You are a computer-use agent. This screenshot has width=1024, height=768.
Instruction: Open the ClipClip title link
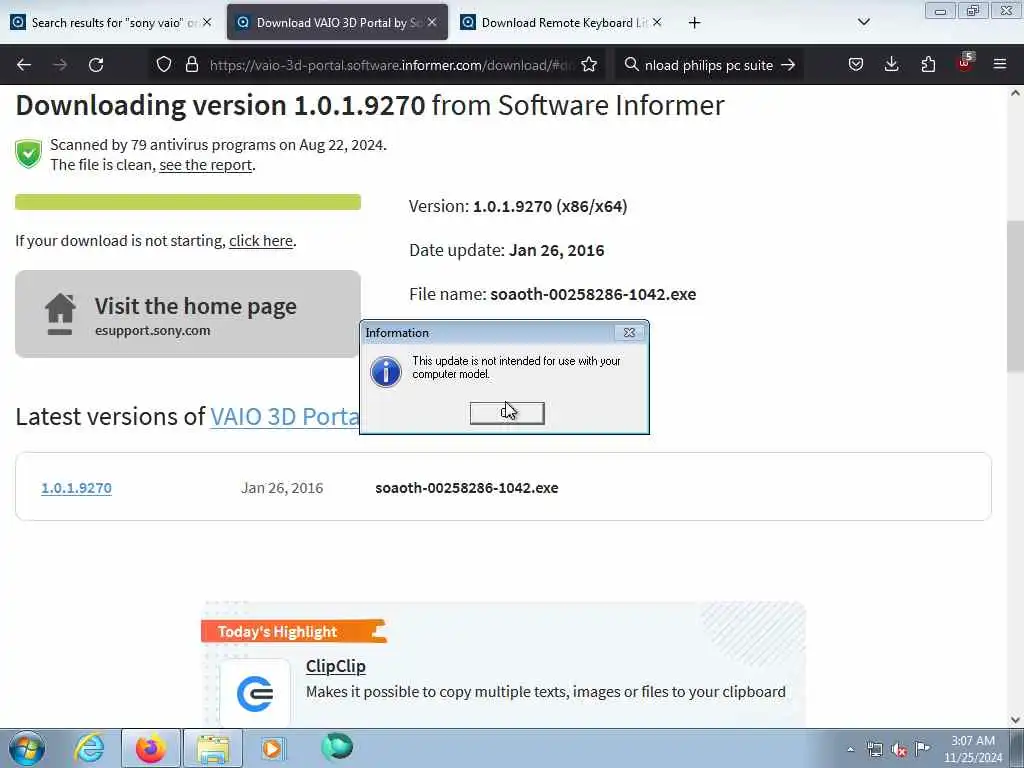point(336,666)
